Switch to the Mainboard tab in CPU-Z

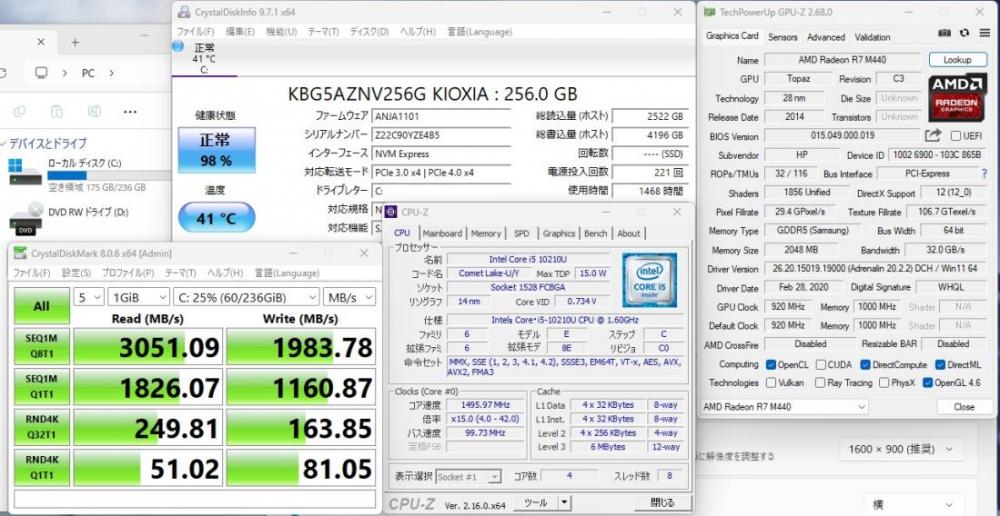tap(443, 233)
